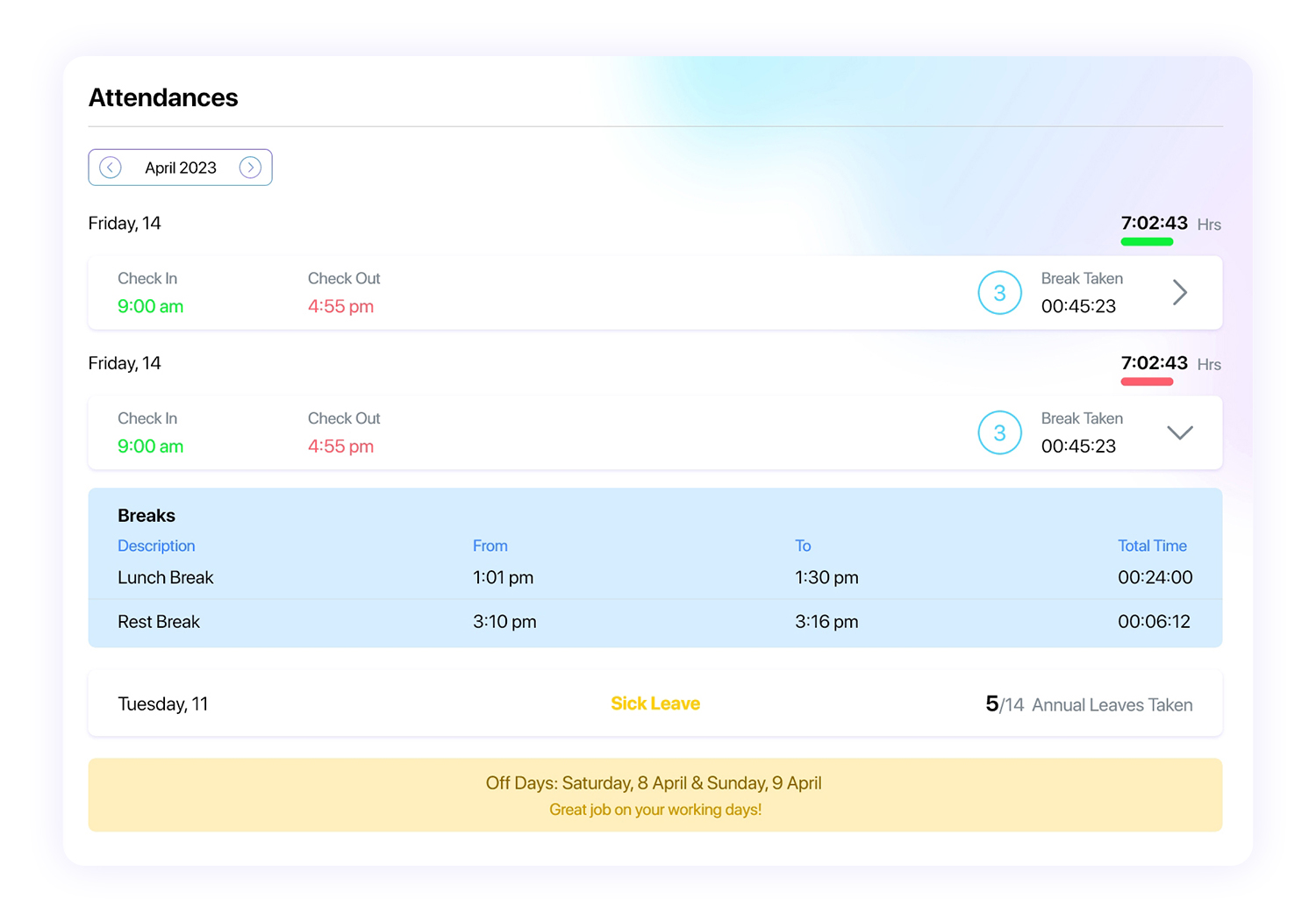Click the Sick Leave label on Tuesday 11
This screenshot has width=1316, height=921.
point(654,703)
